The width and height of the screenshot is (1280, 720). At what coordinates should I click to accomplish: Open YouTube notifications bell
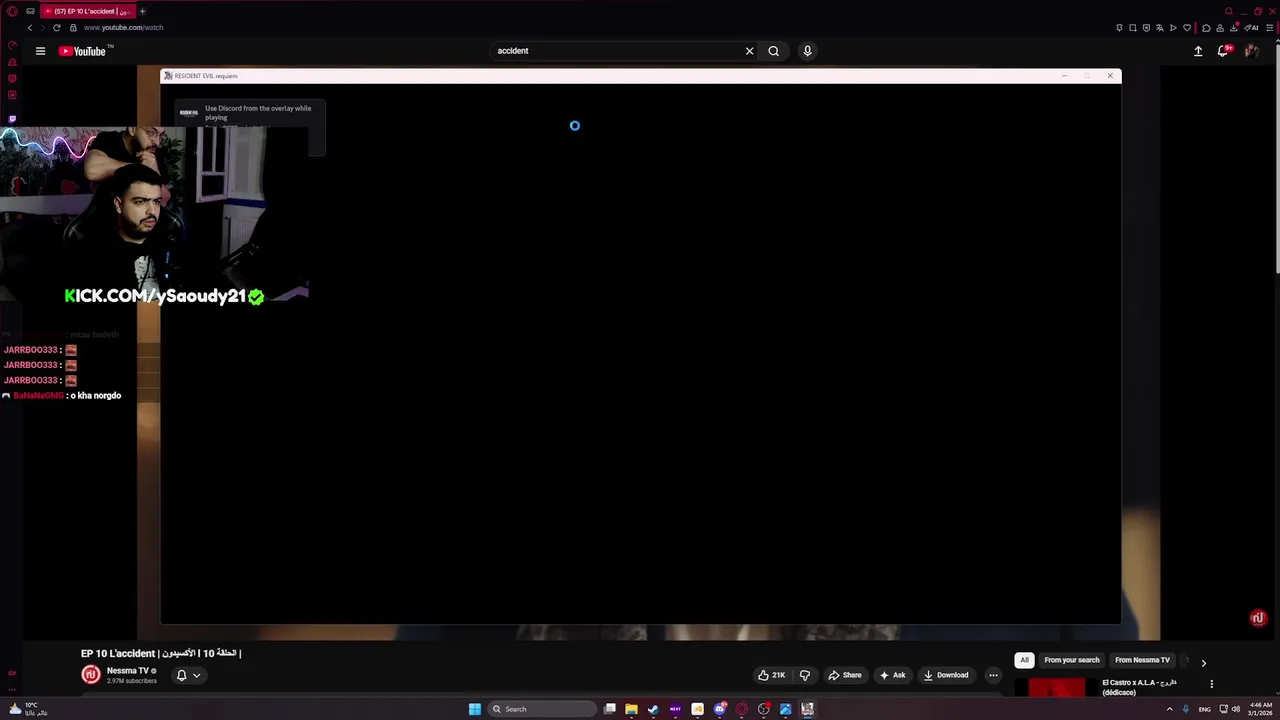point(1224,51)
